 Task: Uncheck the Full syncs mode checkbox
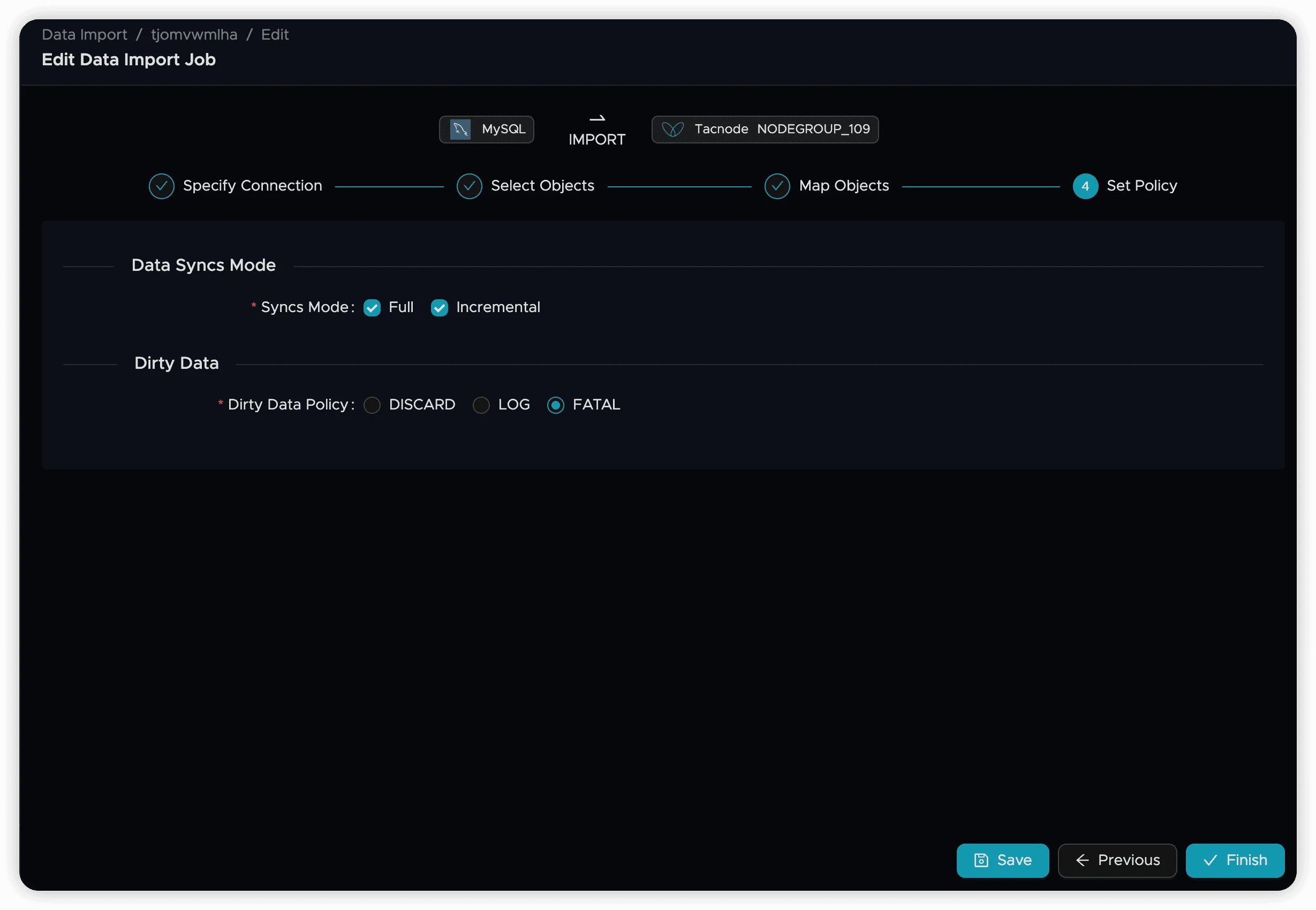click(x=372, y=308)
